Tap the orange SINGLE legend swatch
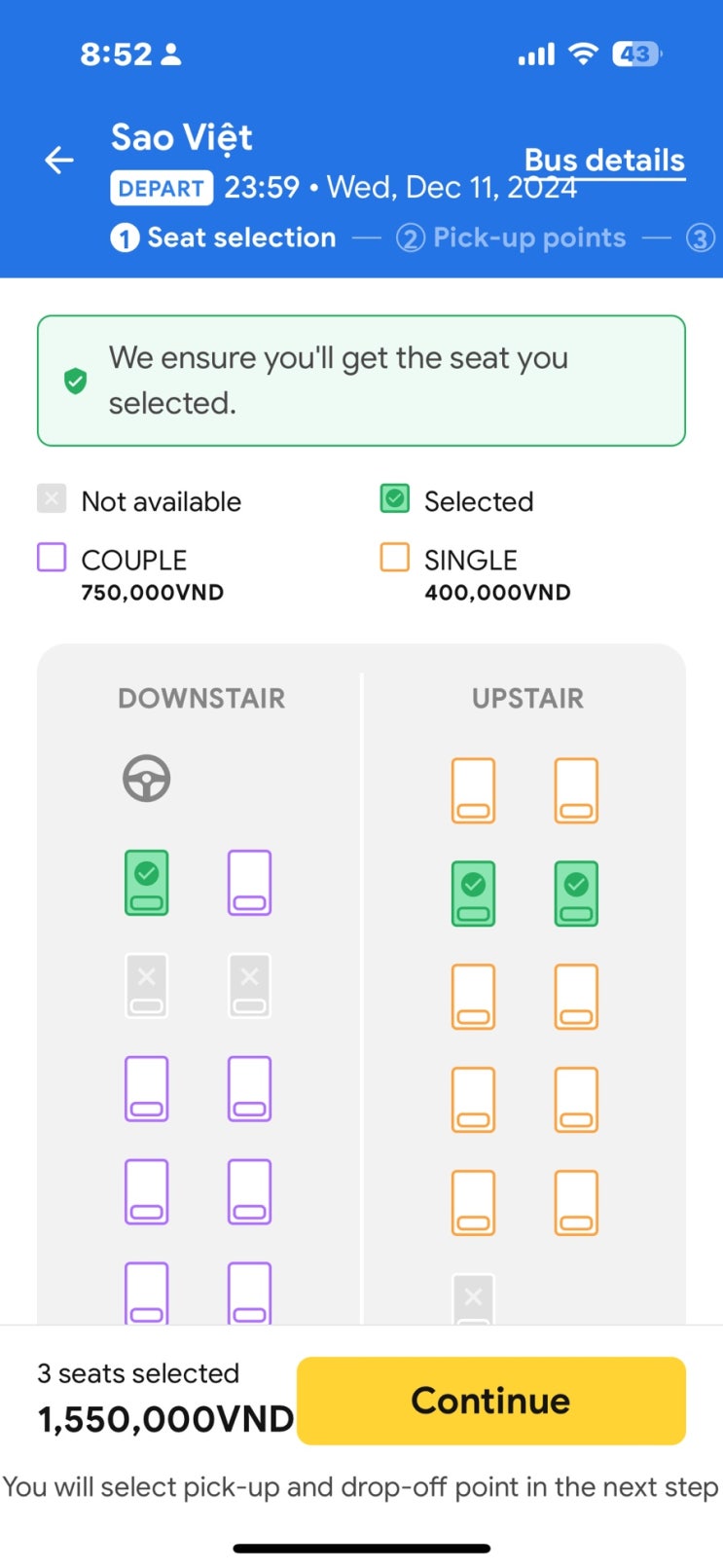 [394, 558]
